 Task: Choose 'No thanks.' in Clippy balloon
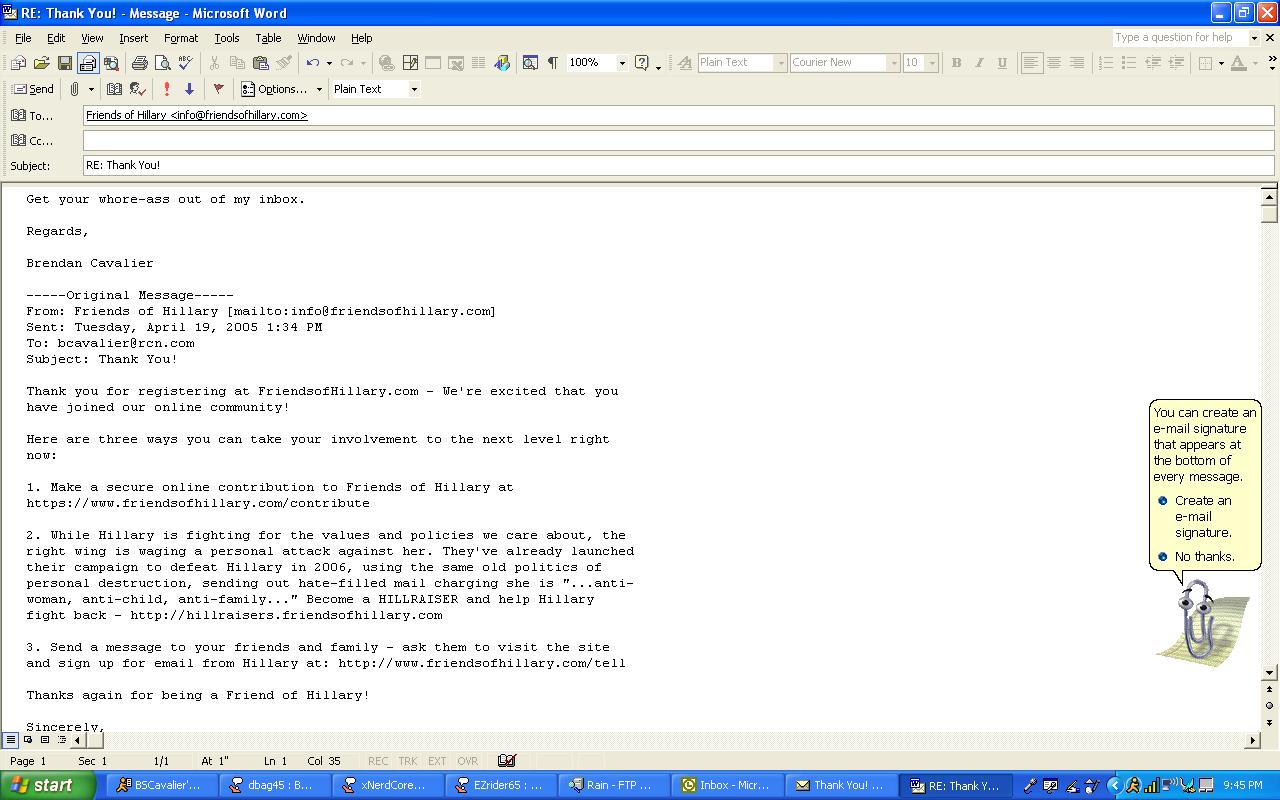coord(1205,556)
